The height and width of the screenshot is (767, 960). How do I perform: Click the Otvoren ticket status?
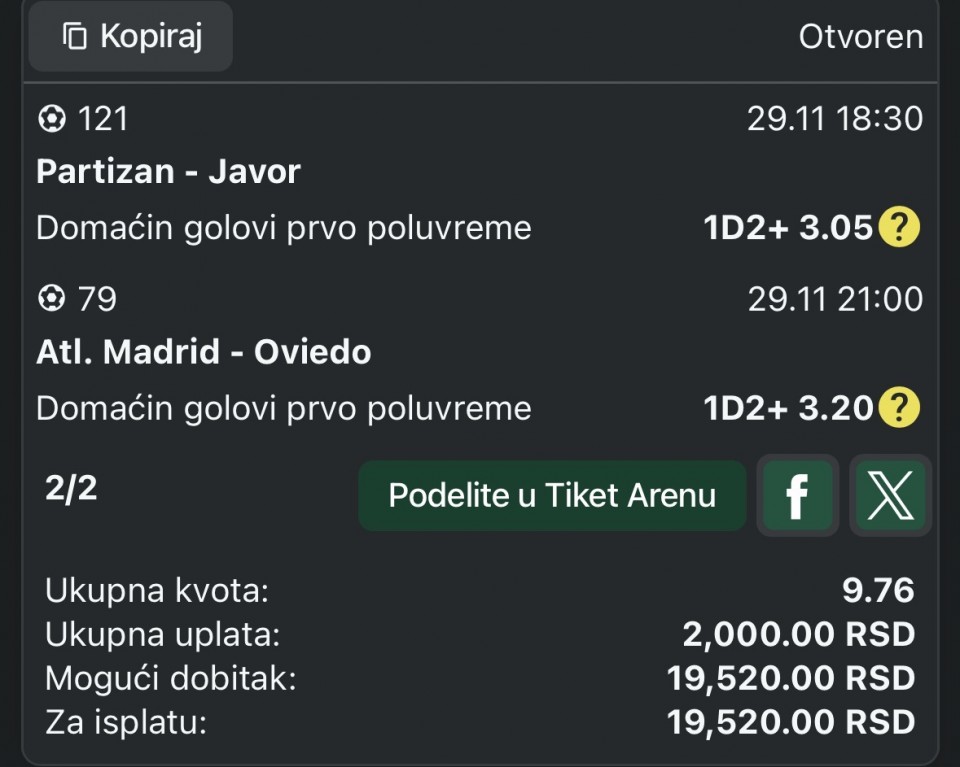tap(860, 37)
